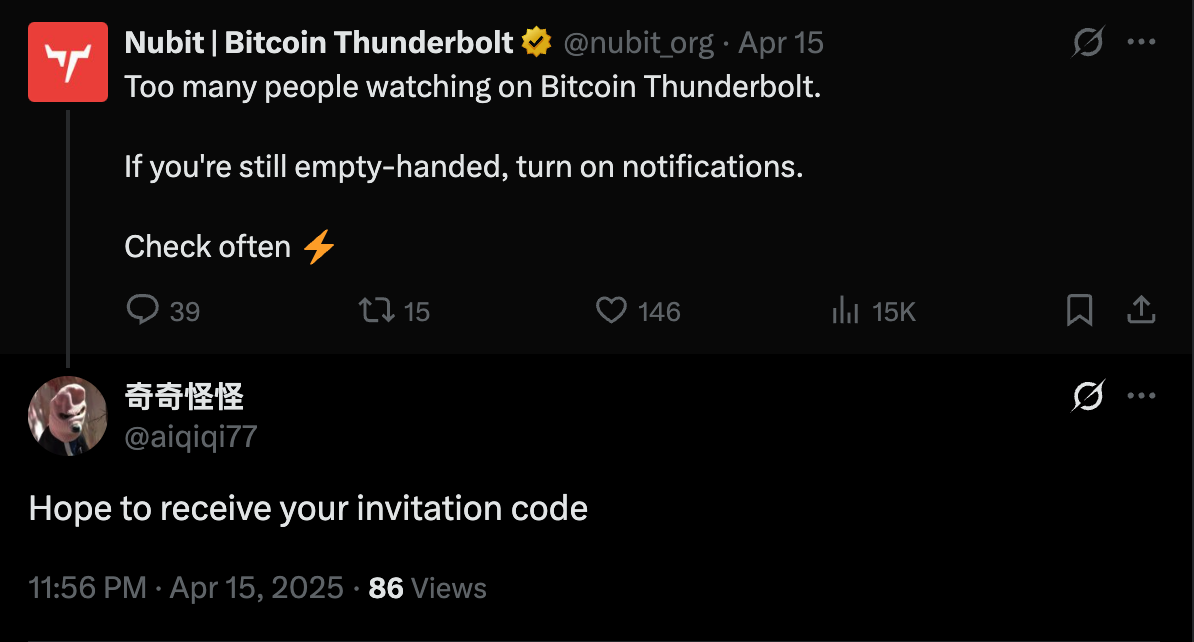Image resolution: width=1194 pixels, height=642 pixels.
Task: Click the Grok icon on the aiqiqi77 reply
Action: (x=1087, y=397)
